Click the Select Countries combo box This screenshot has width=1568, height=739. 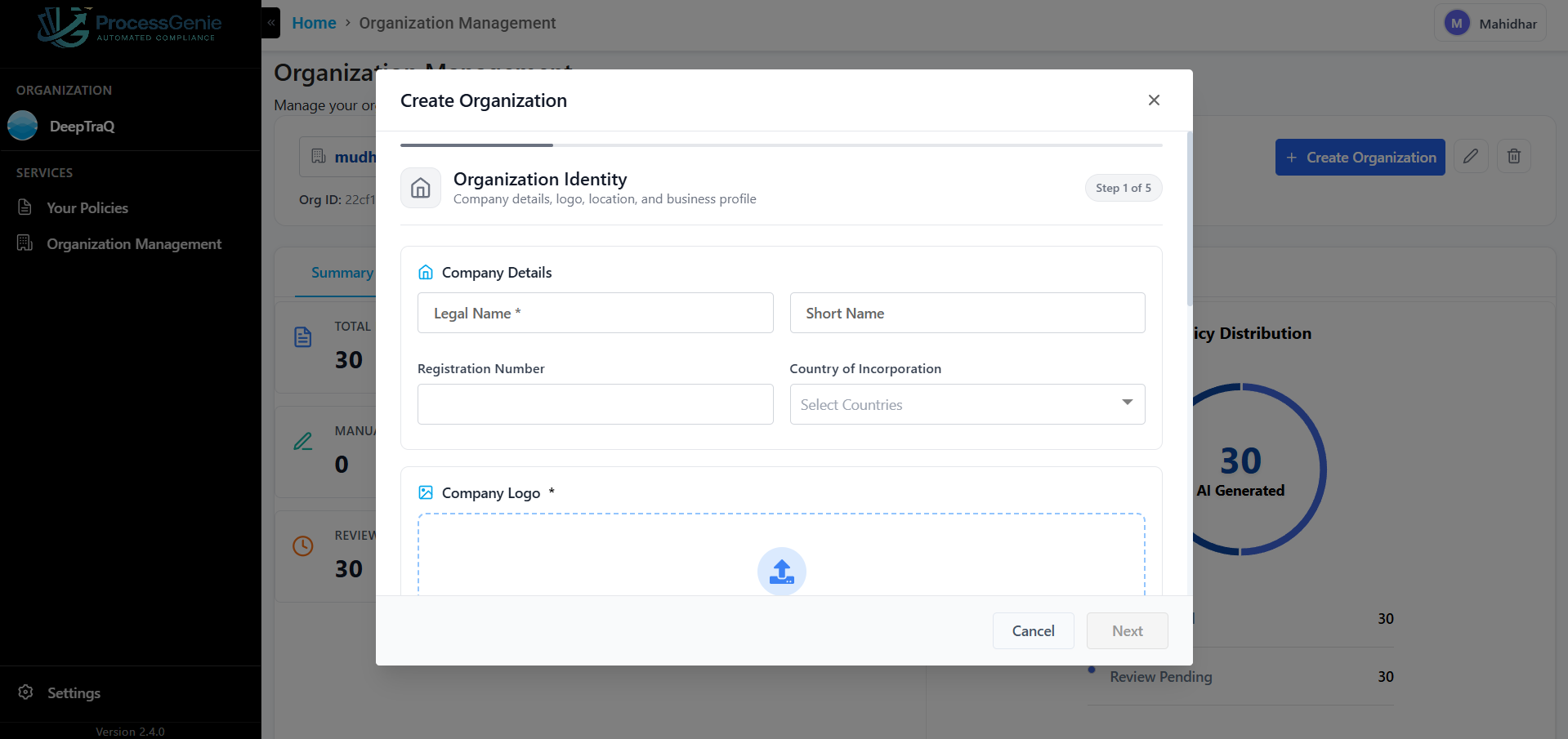[x=967, y=405]
